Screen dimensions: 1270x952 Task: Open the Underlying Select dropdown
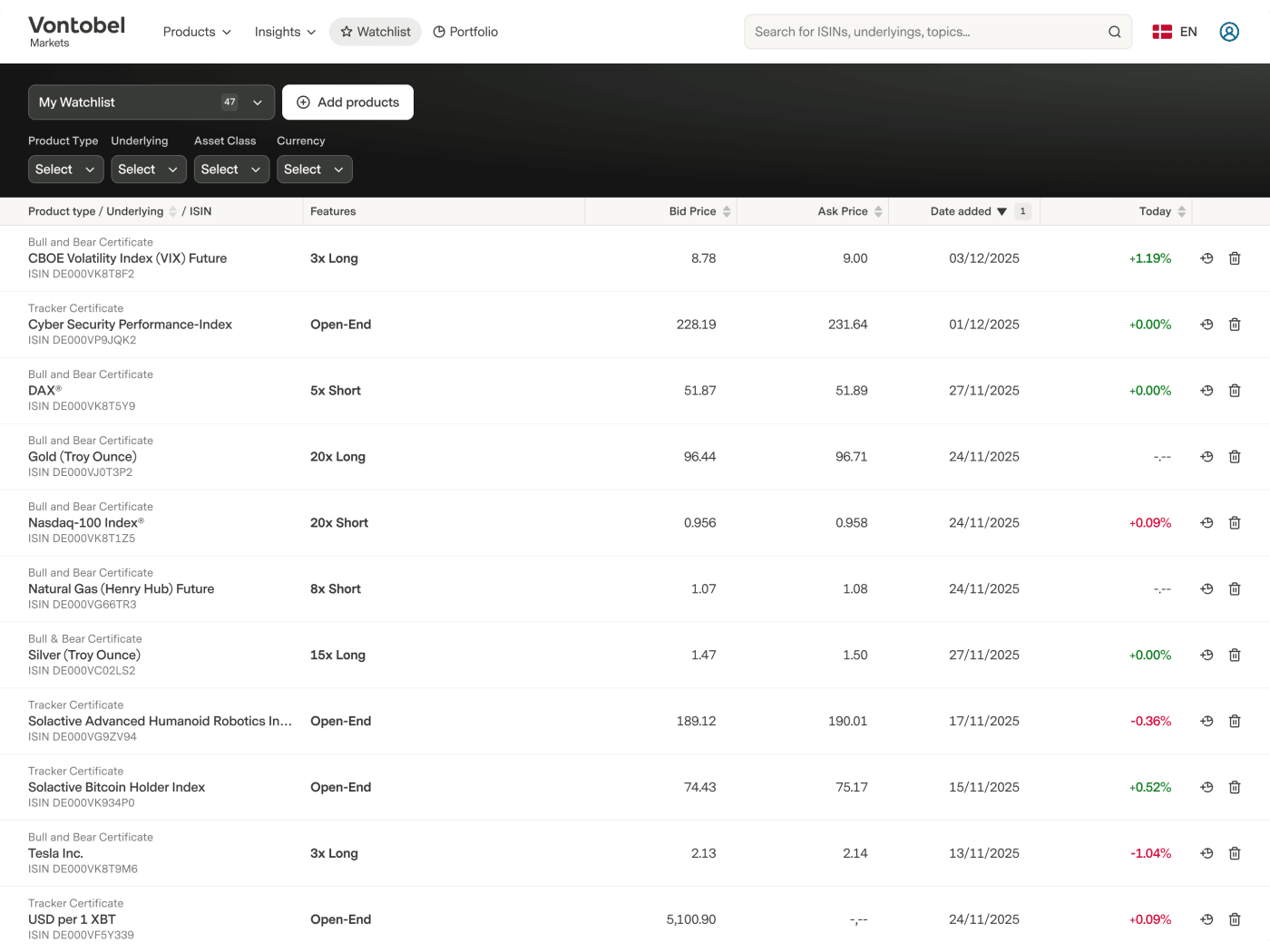pyautogui.click(x=149, y=170)
